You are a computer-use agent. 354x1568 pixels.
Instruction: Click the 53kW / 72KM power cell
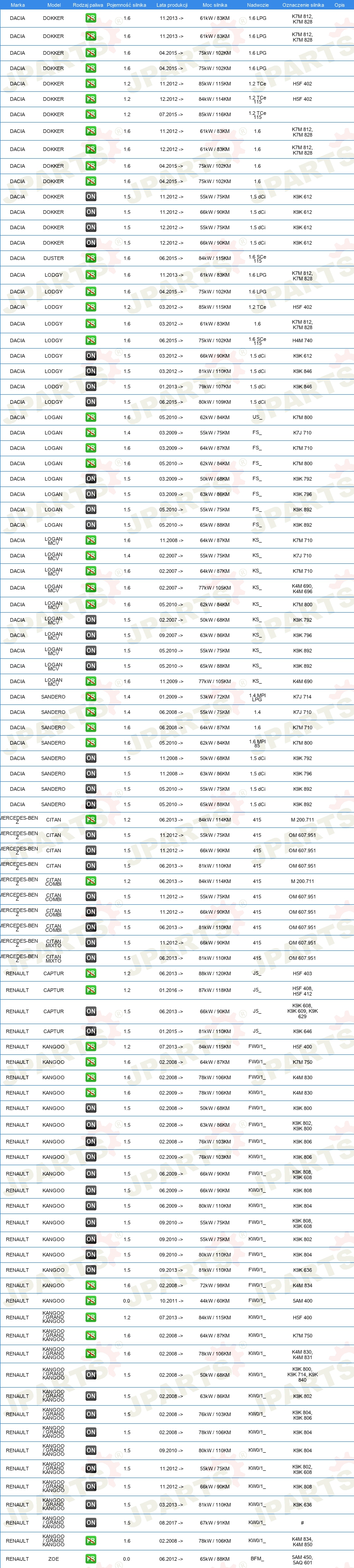pyautogui.click(x=215, y=696)
